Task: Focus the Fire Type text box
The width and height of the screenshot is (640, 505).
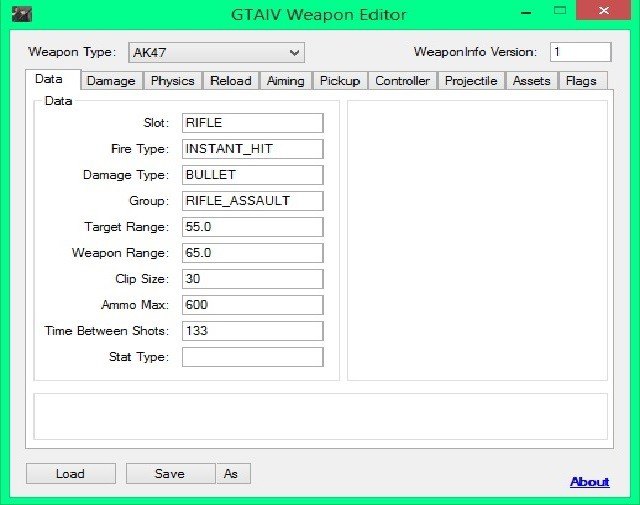Action: click(252, 149)
